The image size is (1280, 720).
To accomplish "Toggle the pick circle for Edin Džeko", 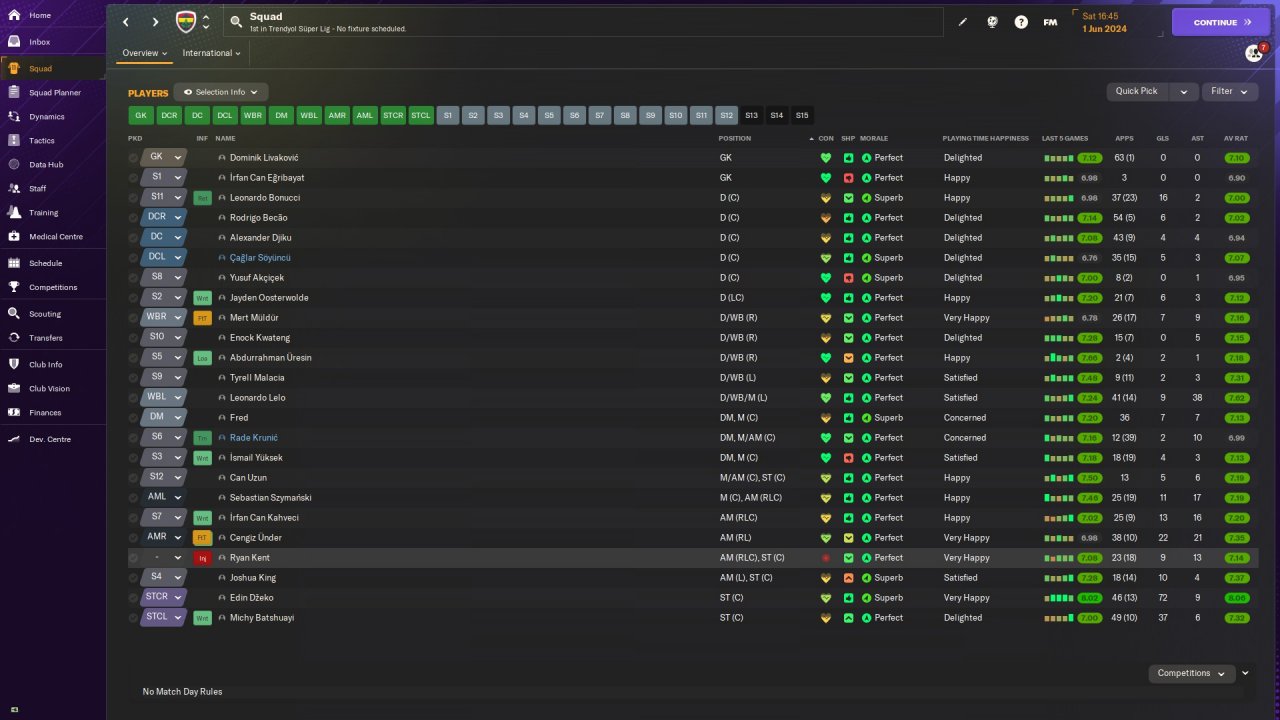I will [133, 598].
